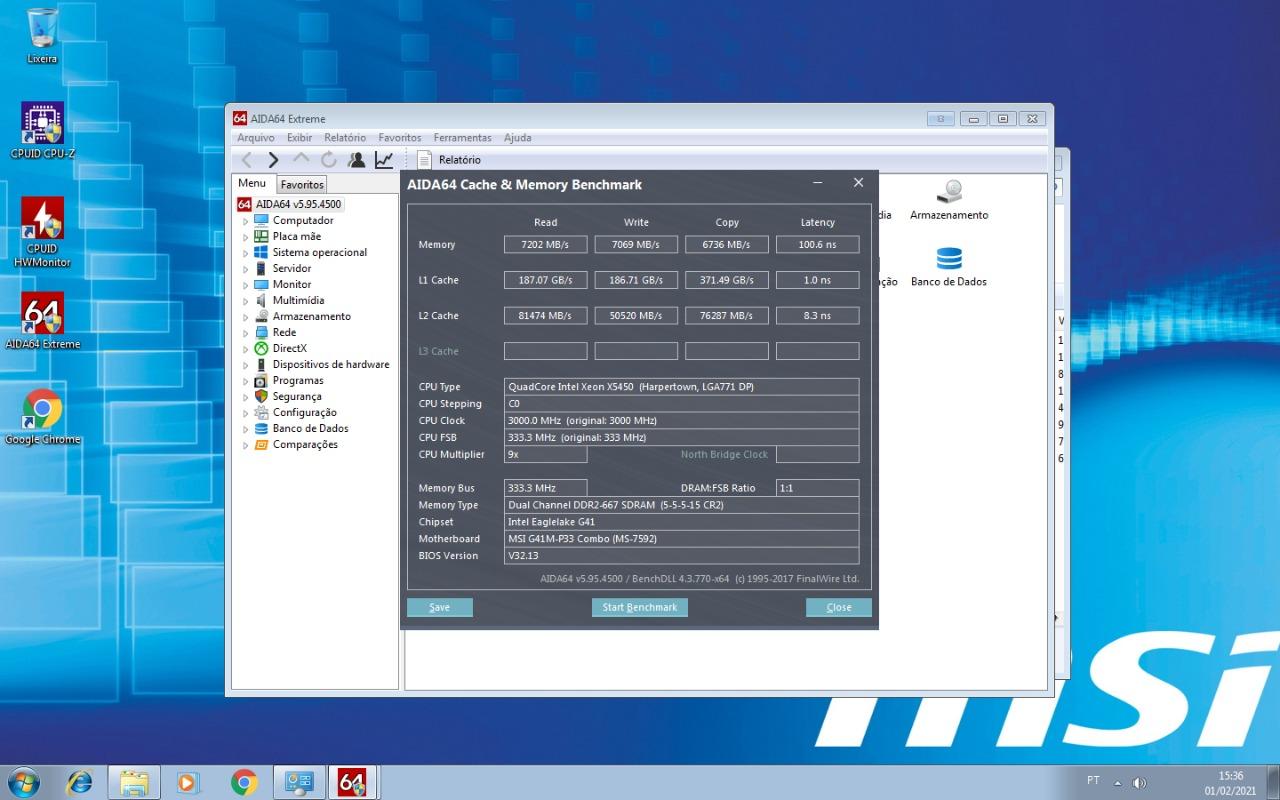
Task: Select the Rede tree item
Action: (x=284, y=332)
